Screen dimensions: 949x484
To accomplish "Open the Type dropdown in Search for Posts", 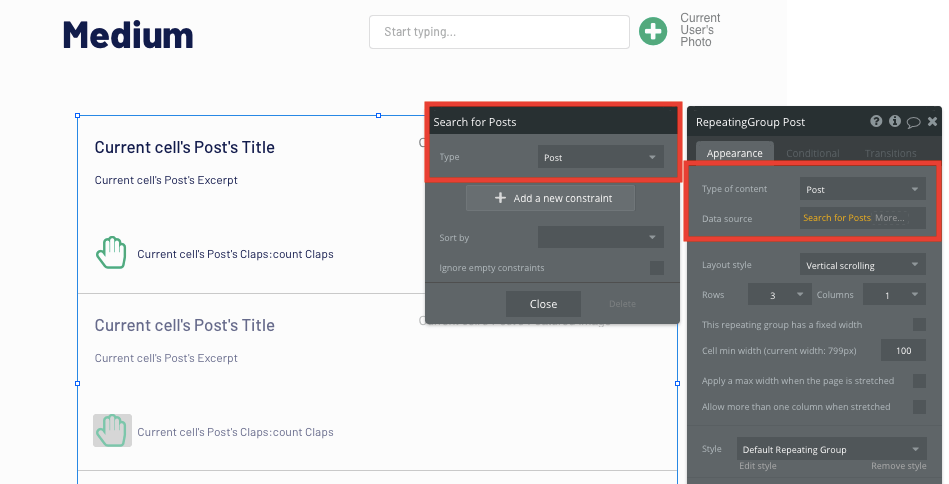I will [x=600, y=157].
